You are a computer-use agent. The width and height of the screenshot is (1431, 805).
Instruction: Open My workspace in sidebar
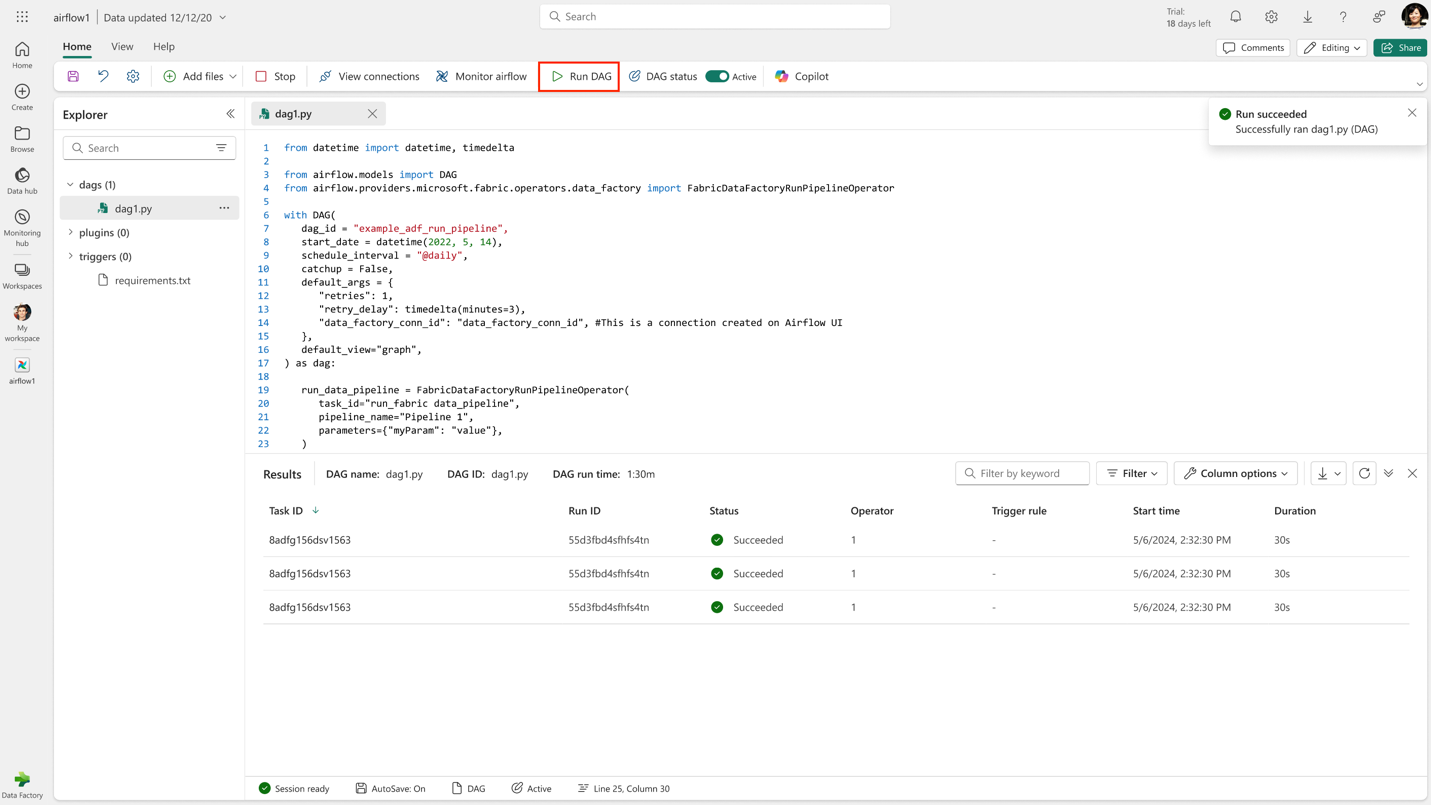point(22,323)
